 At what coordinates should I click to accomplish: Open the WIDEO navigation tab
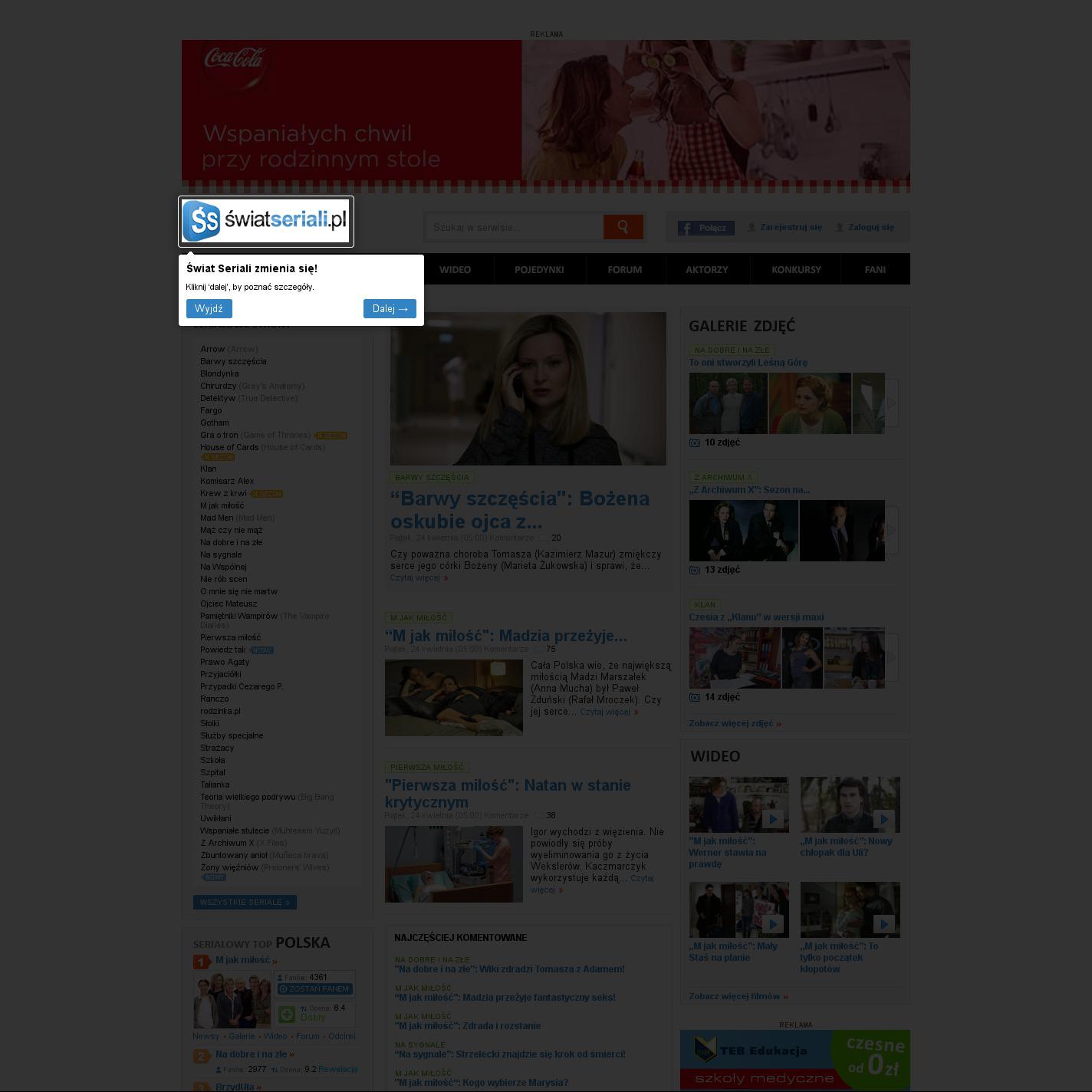[x=455, y=269]
